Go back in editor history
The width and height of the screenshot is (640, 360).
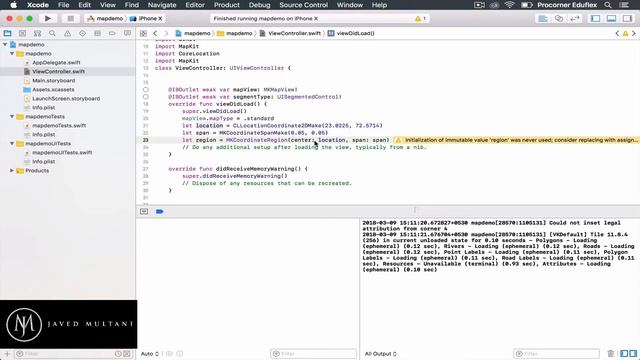tap(155, 33)
